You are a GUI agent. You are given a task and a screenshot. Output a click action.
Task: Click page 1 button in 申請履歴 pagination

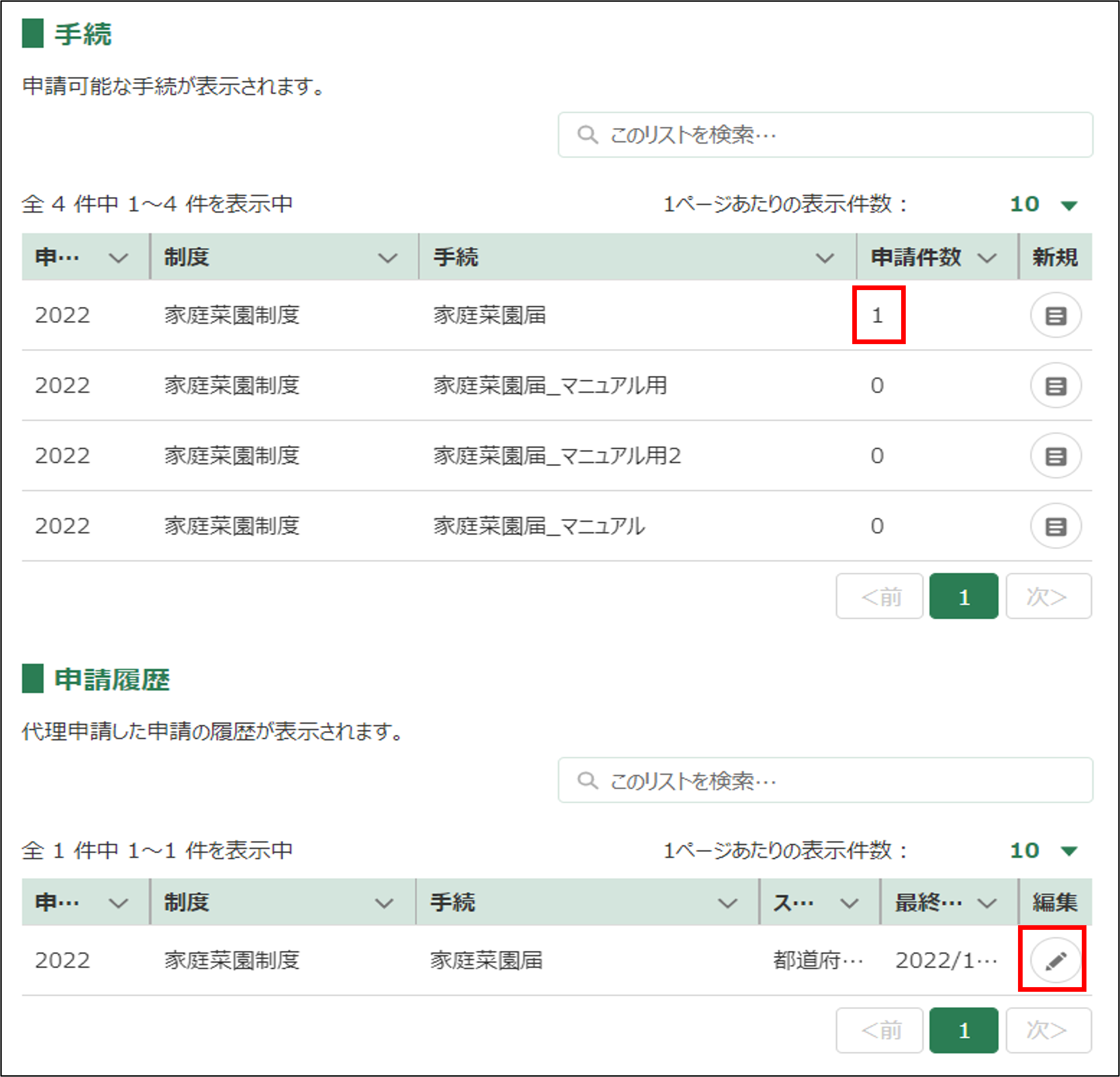pyautogui.click(x=964, y=1030)
